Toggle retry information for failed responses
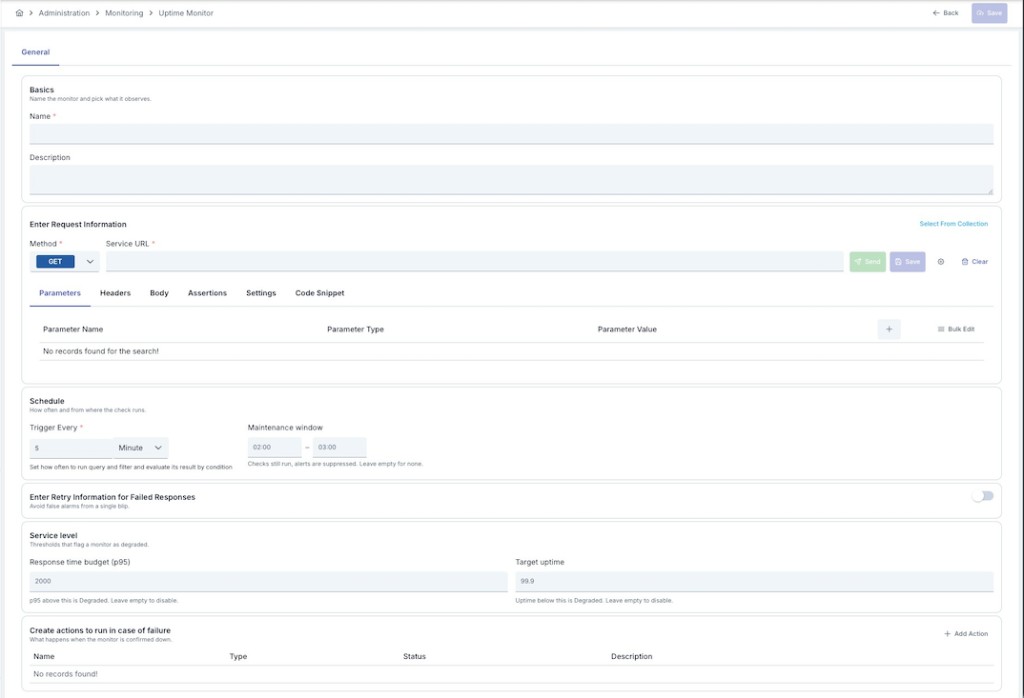This screenshot has height=698, width=1024. (x=983, y=496)
